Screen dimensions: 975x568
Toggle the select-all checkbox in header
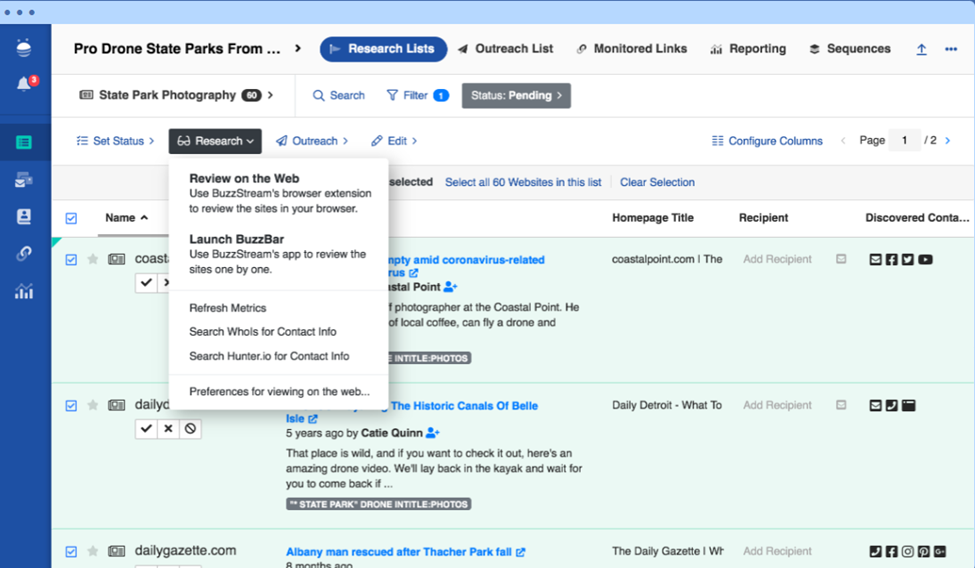tap(71, 218)
